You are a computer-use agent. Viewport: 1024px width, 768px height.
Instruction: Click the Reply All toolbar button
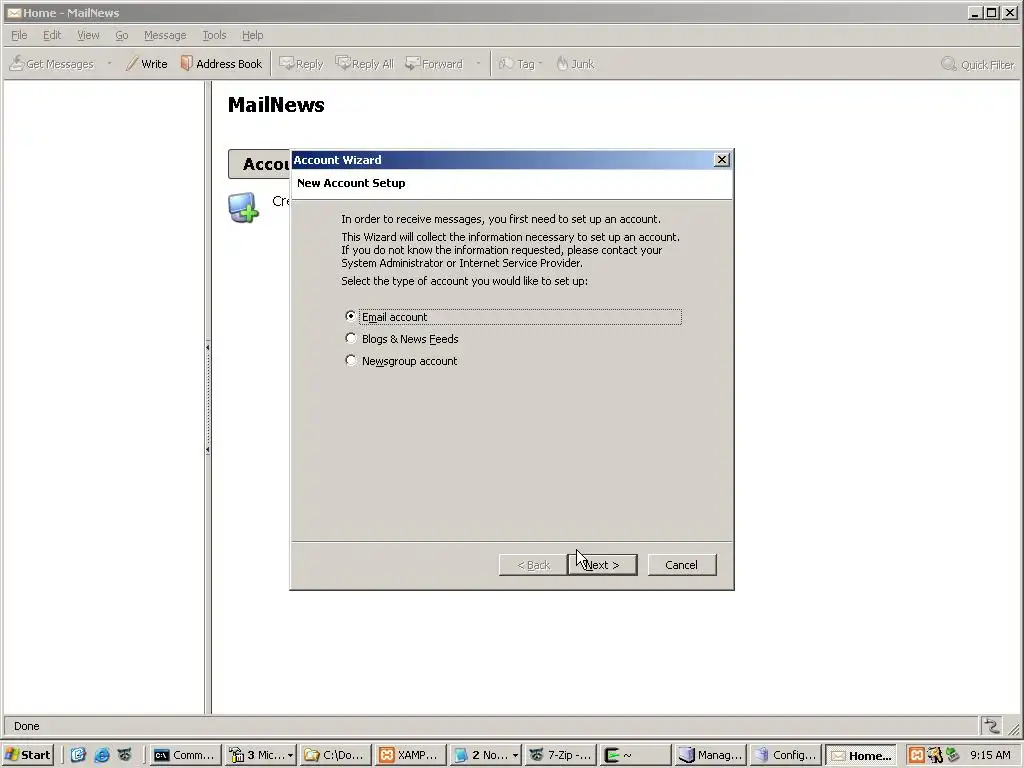click(x=364, y=63)
